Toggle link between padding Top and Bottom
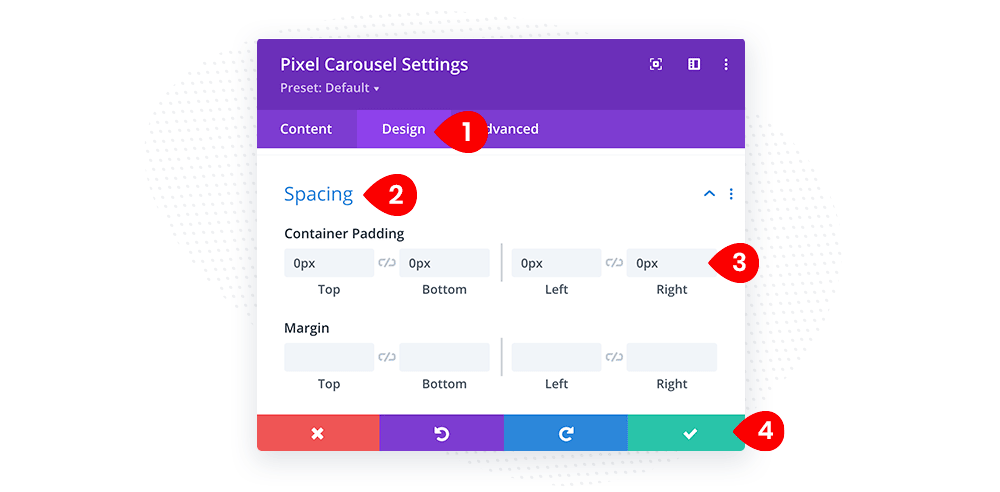 tap(386, 262)
